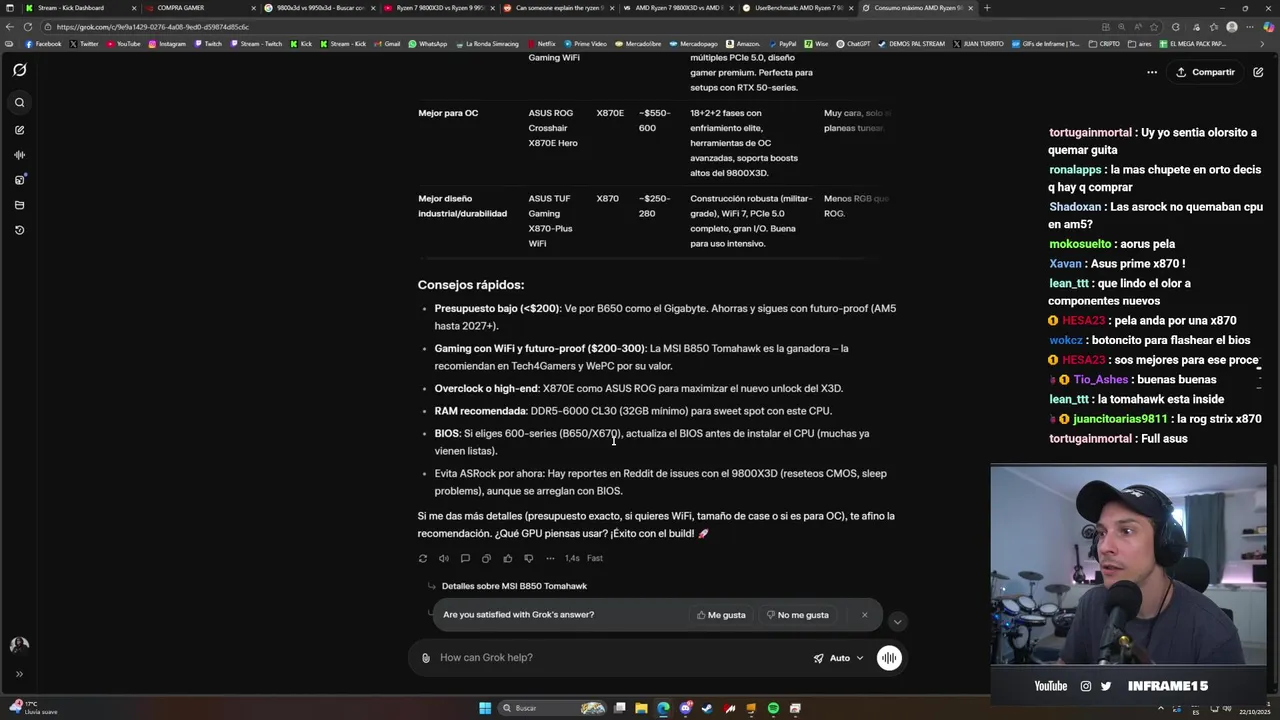Image resolution: width=1280 pixels, height=720 pixels.
Task: Open the user avatar at sidebar bottom
Action: point(19,646)
